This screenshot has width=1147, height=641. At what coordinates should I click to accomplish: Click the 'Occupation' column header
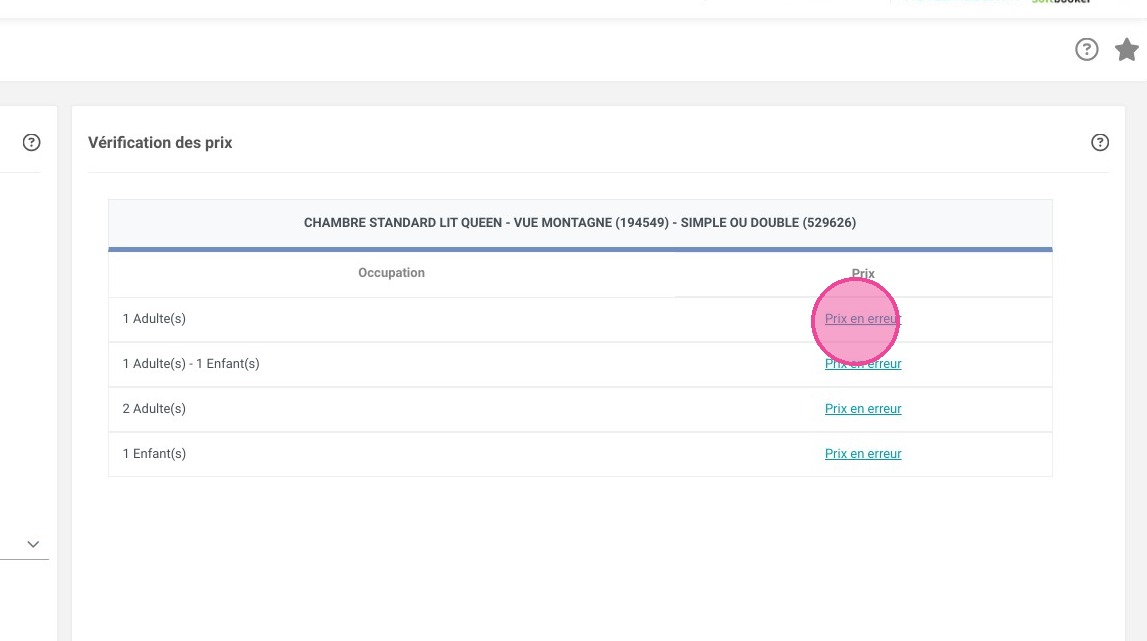[391, 273]
